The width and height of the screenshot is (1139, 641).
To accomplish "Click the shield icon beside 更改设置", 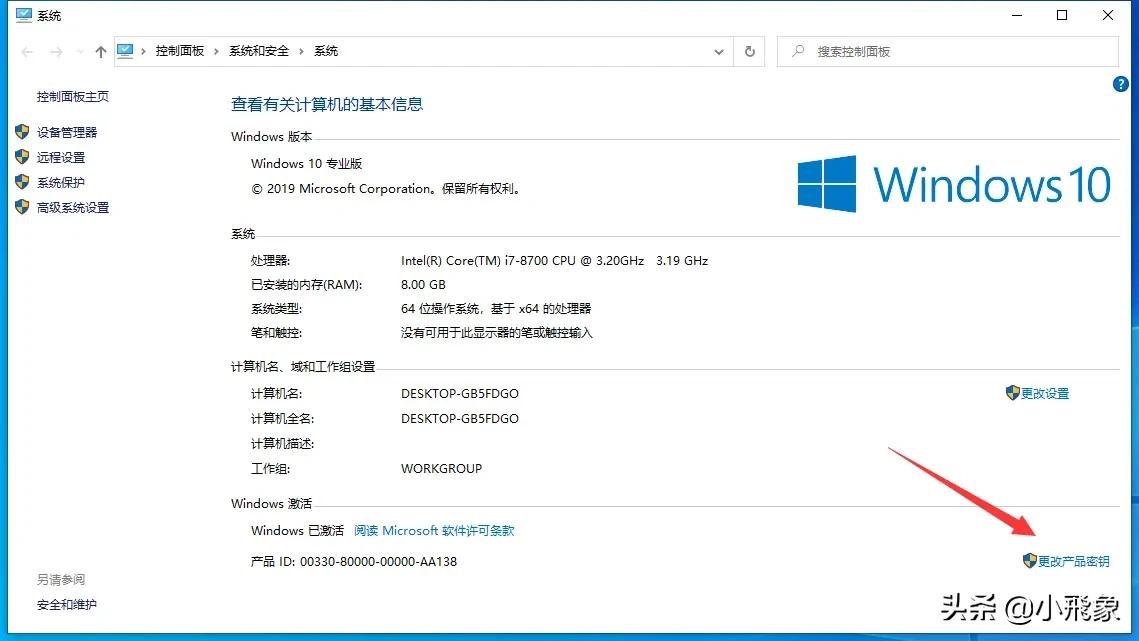I will pos(1014,393).
